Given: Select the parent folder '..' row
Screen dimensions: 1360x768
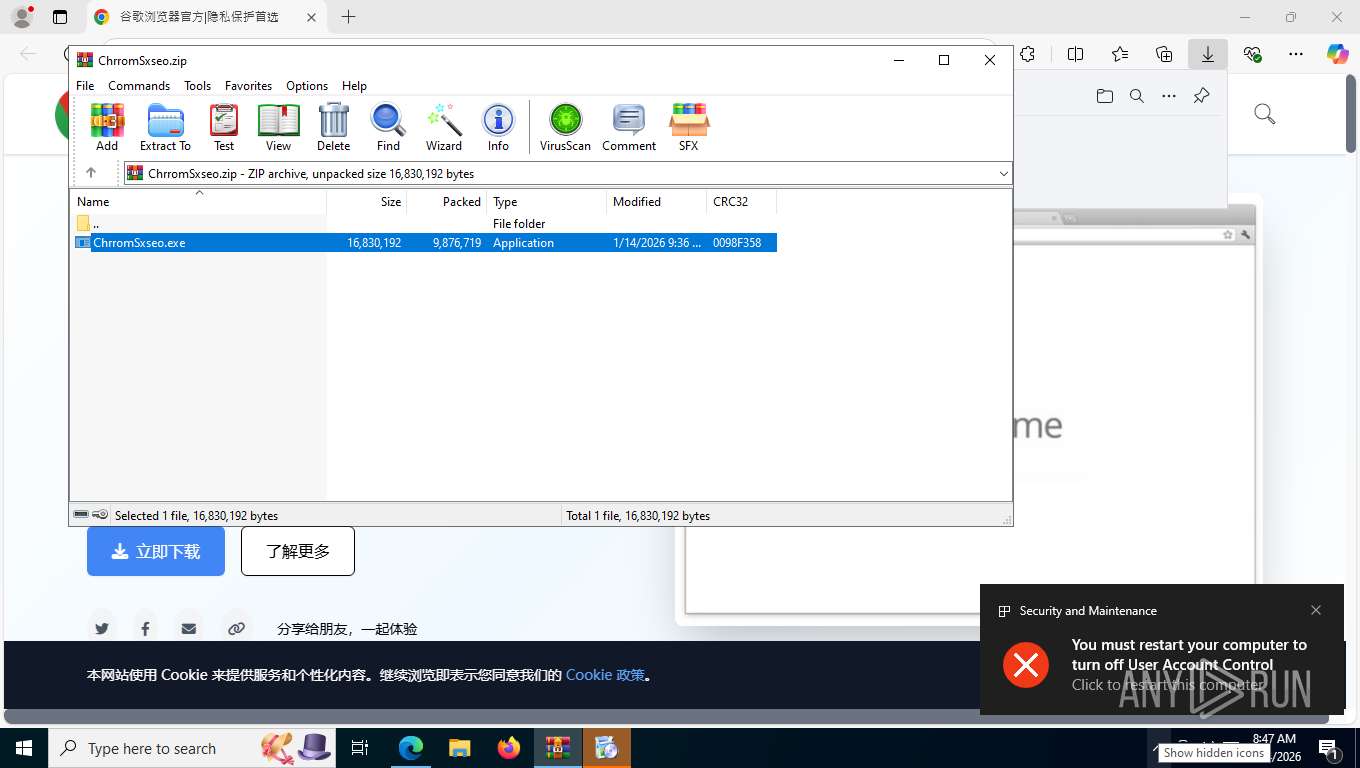Looking at the screenshot, I should point(423,224).
